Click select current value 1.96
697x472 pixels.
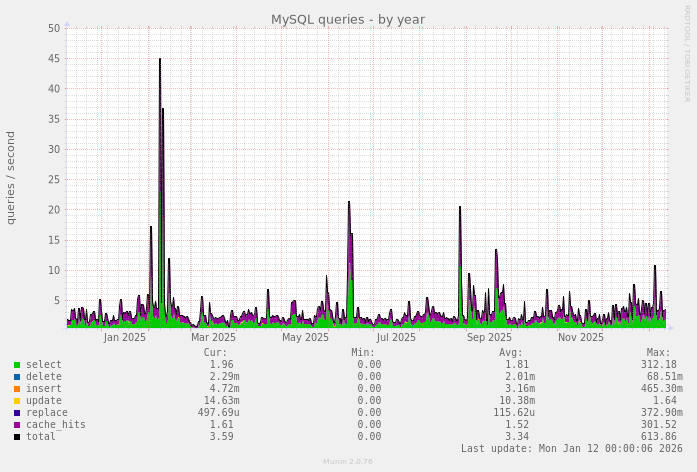pos(221,364)
